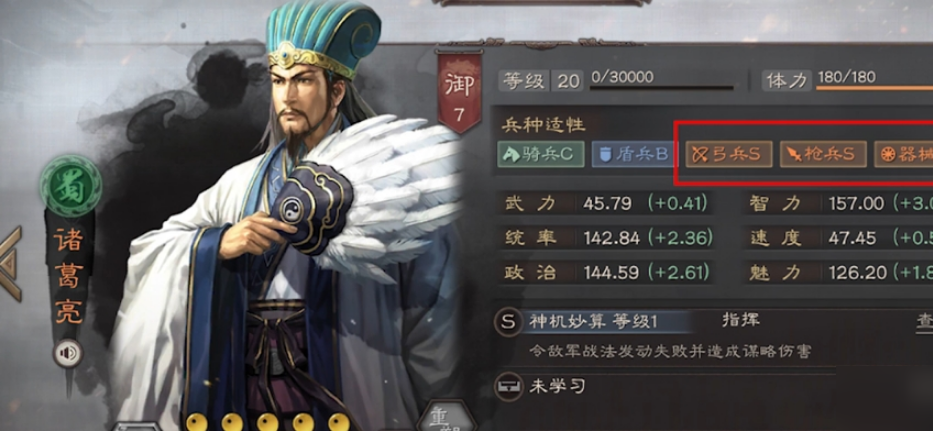Open the red banner marked 御 7
Screen dimensions: 933x431
459,92
